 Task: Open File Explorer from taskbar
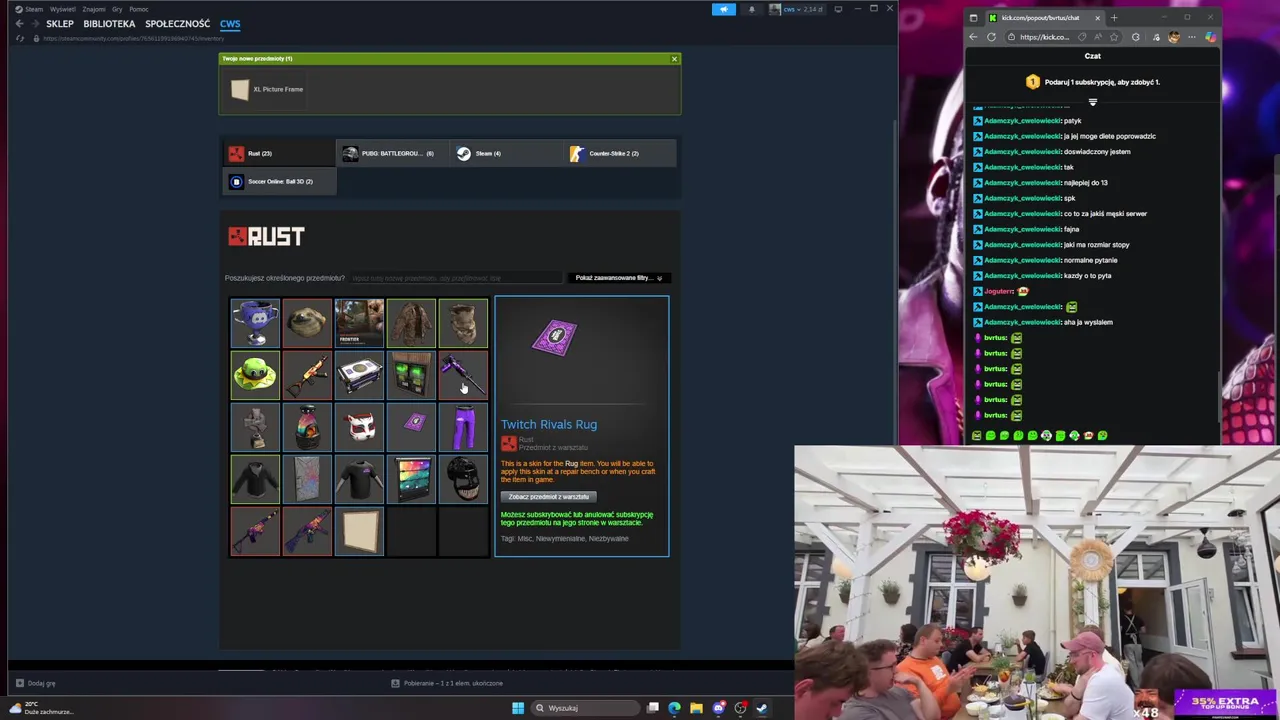696,708
